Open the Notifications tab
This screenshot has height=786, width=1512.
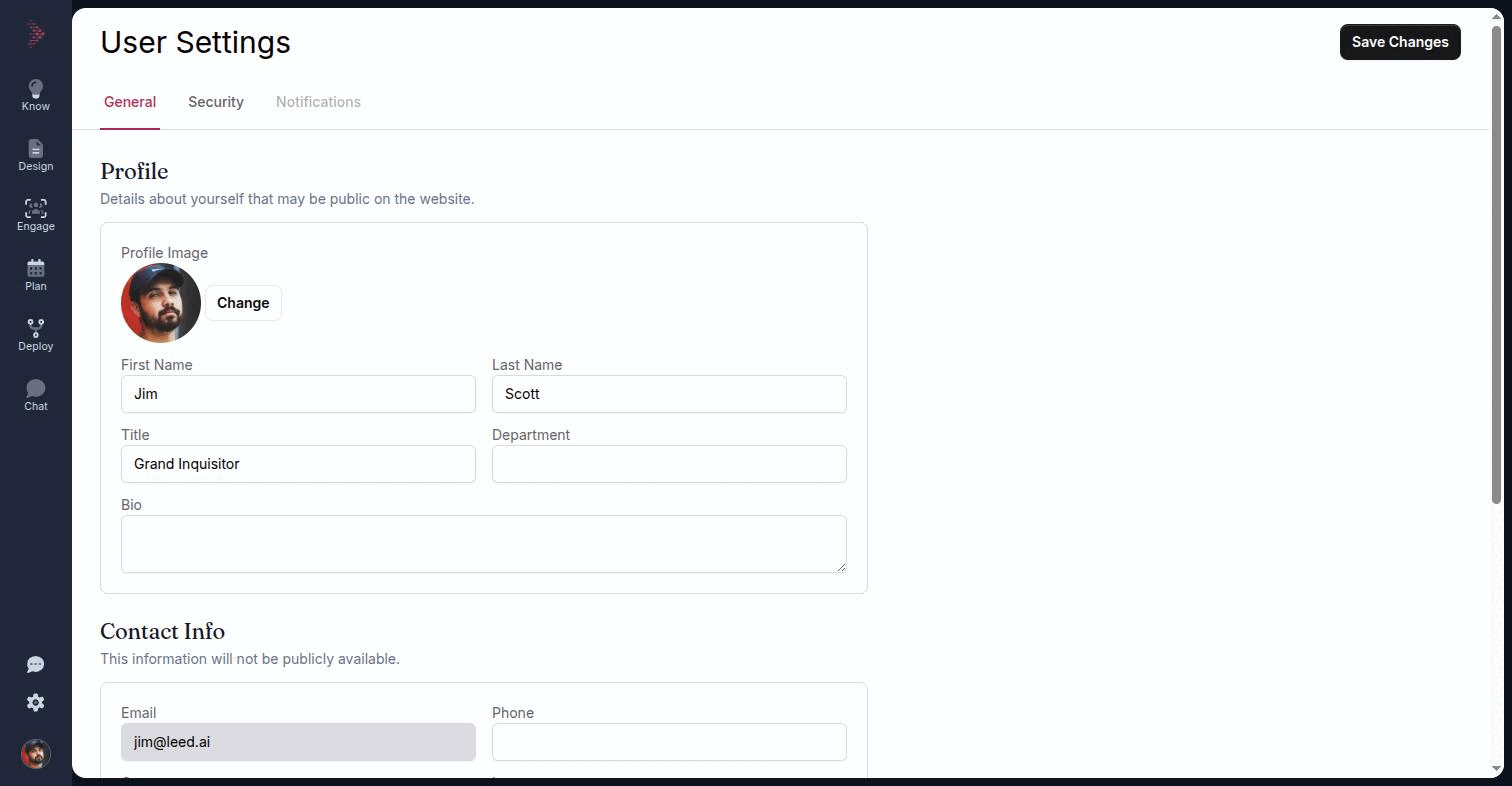click(x=318, y=102)
